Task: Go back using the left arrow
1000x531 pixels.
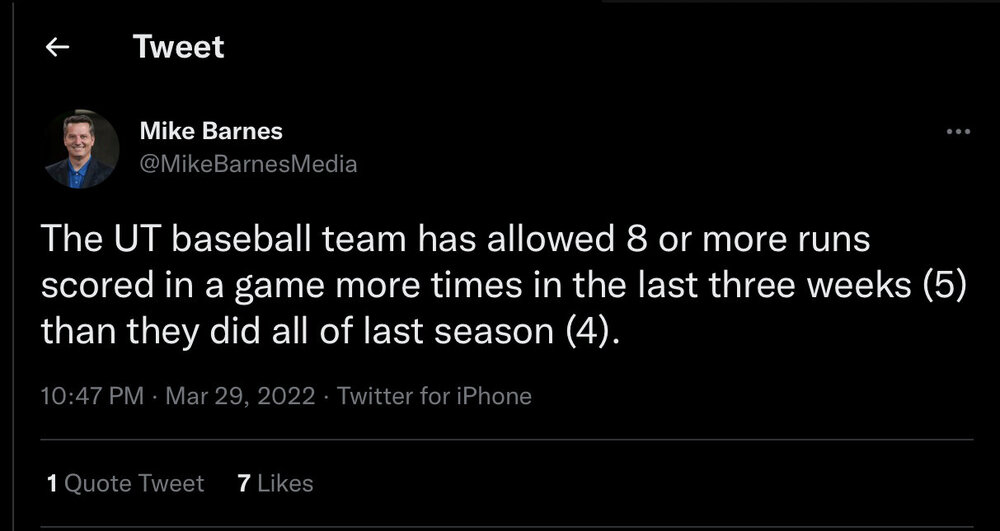Action: coord(58,47)
